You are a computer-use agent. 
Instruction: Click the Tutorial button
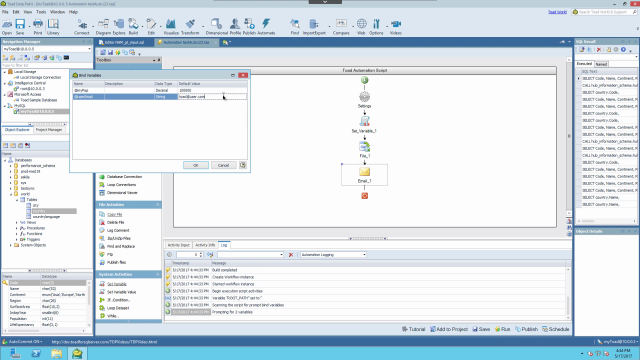tap(413, 329)
